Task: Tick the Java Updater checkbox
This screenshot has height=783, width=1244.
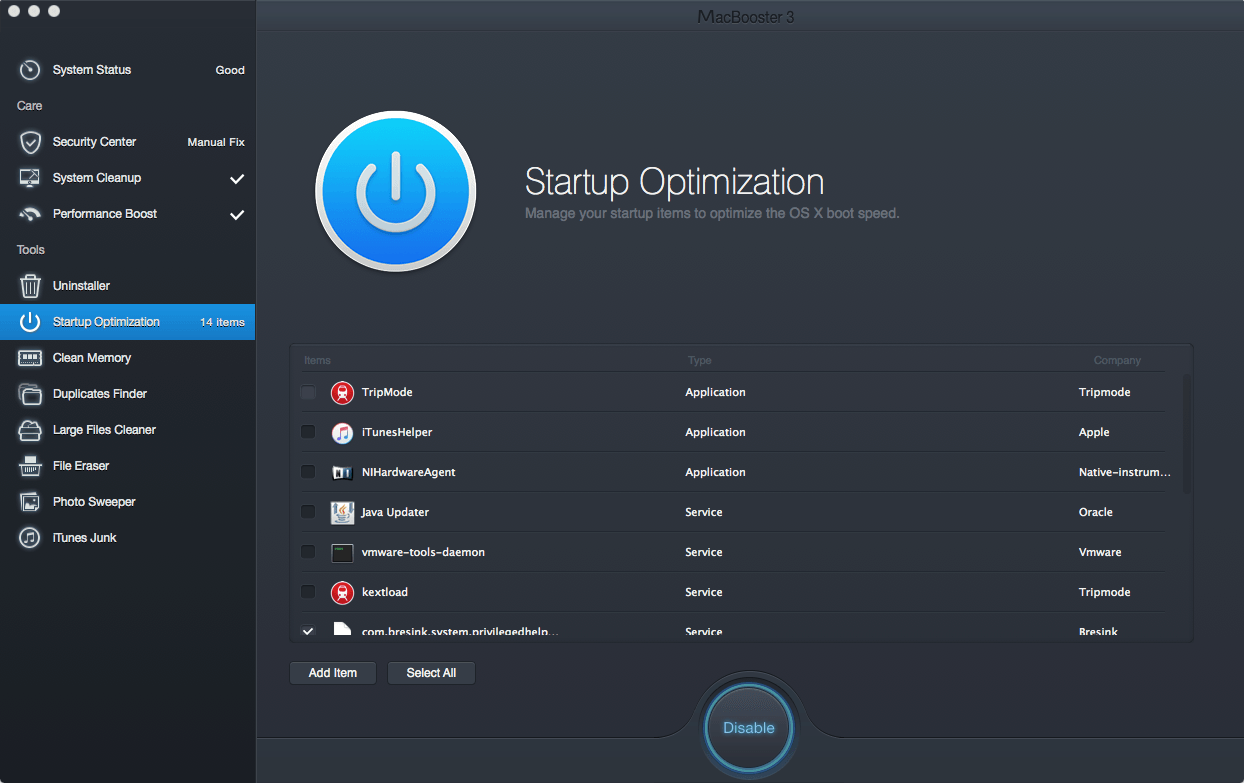Action: point(308,512)
